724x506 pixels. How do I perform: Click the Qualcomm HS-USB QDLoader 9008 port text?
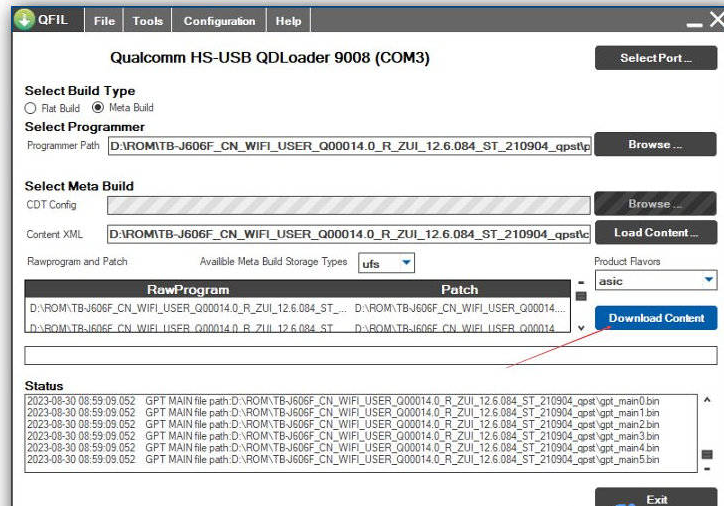[270, 58]
